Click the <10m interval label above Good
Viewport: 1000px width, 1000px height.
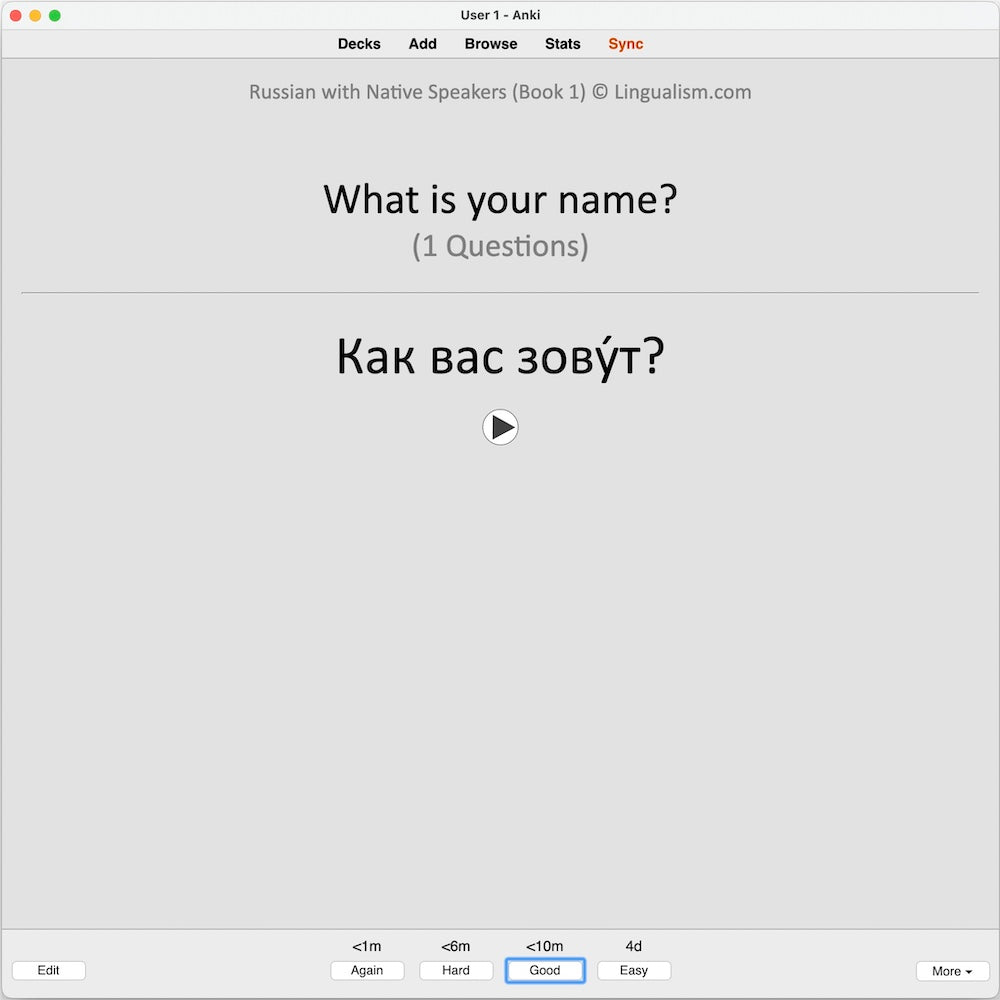545,946
